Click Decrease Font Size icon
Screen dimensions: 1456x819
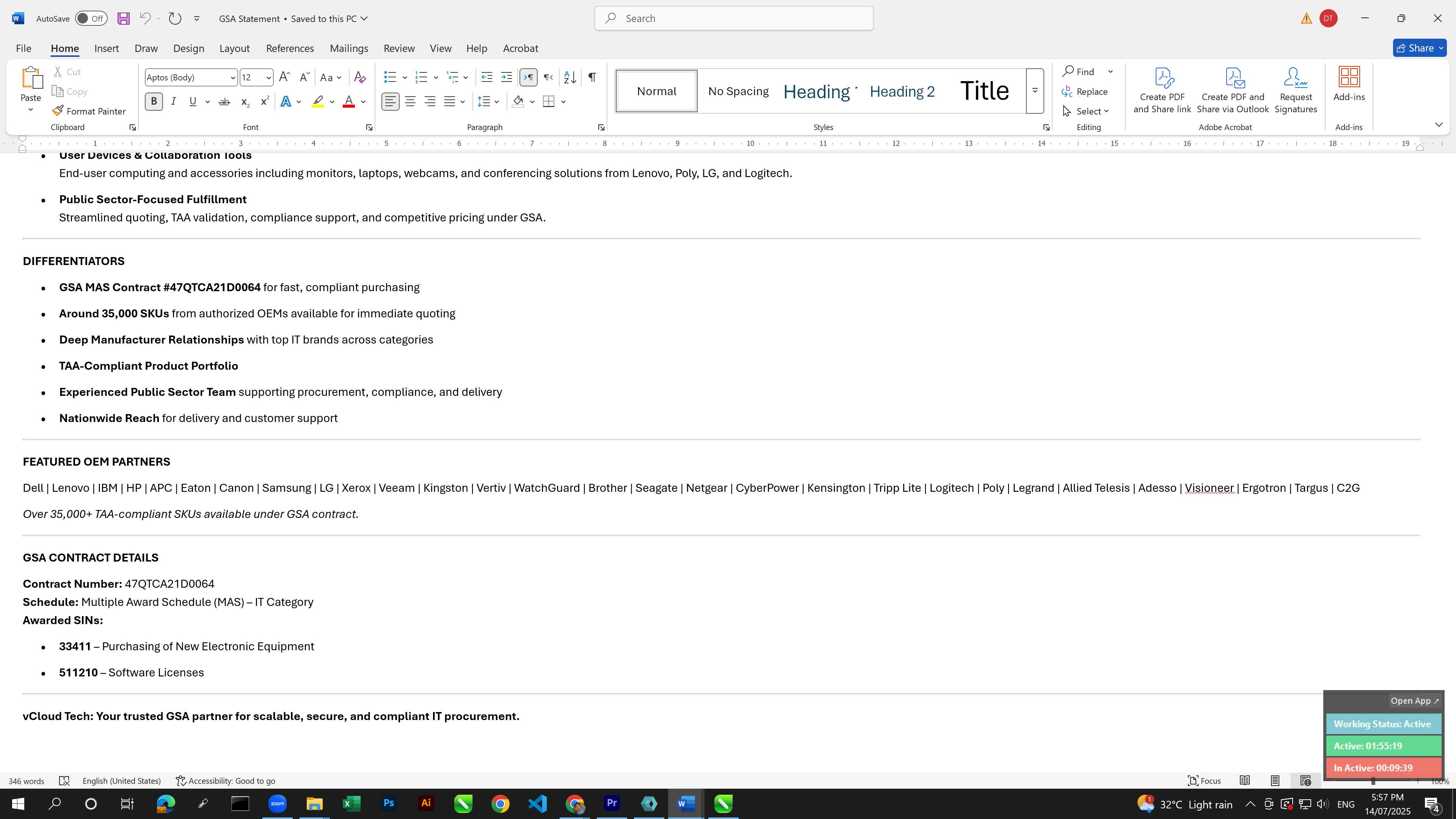304,77
